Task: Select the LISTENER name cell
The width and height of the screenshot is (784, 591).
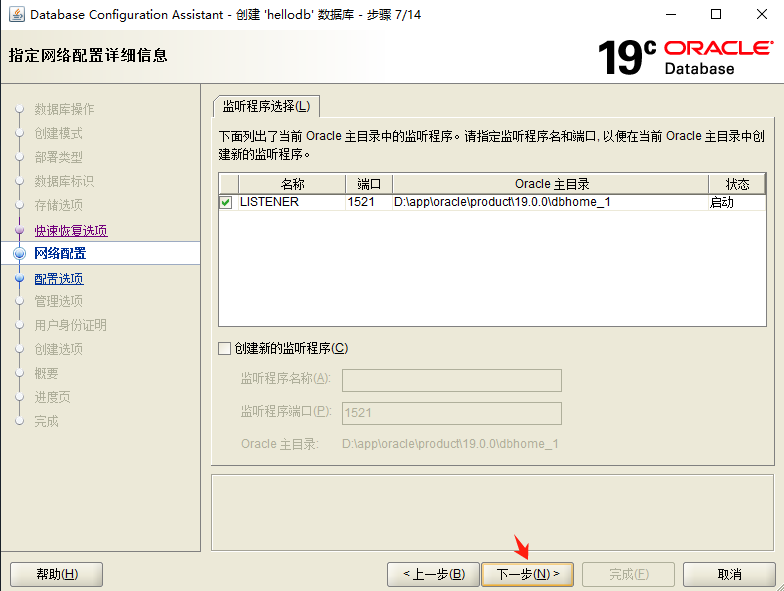Action: point(292,202)
